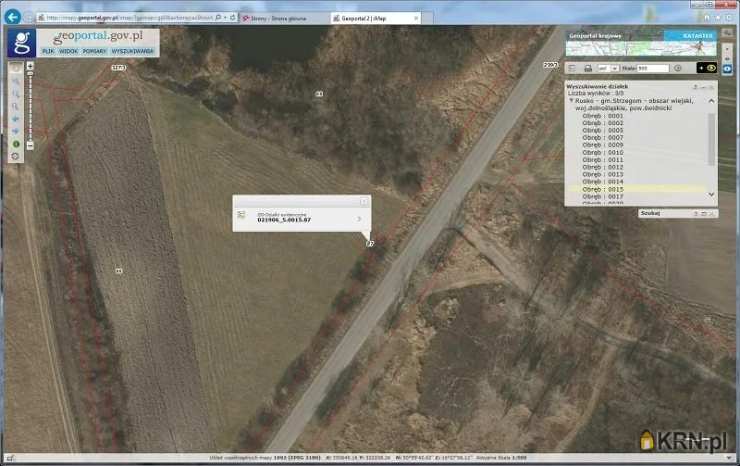Click the geoportal 'g' logo icon
This screenshot has height=466, width=740.
pos(21,43)
